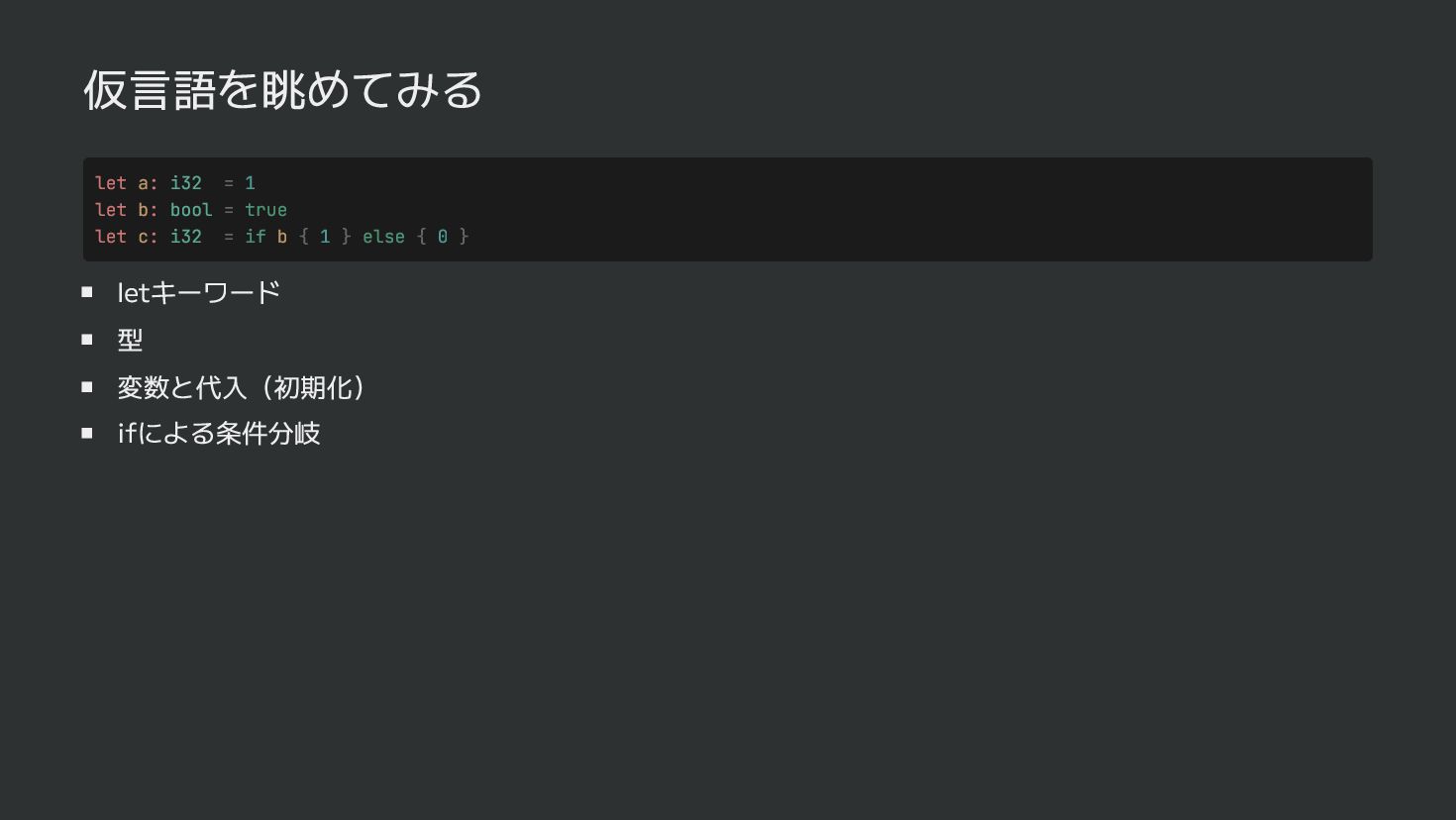Click the square bullet beside ifによる条件分岐
This screenshot has height=820, width=1456.
click(87, 433)
